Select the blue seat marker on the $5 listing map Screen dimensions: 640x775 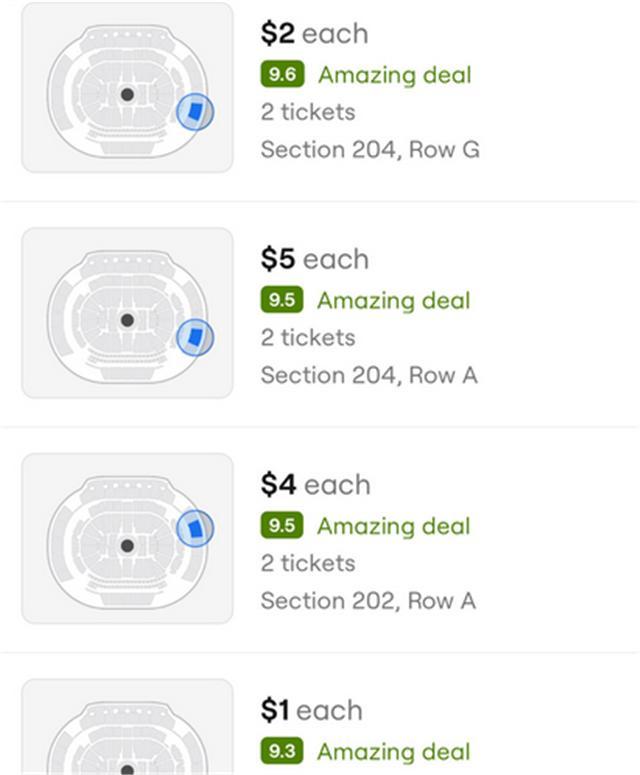click(x=195, y=338)
